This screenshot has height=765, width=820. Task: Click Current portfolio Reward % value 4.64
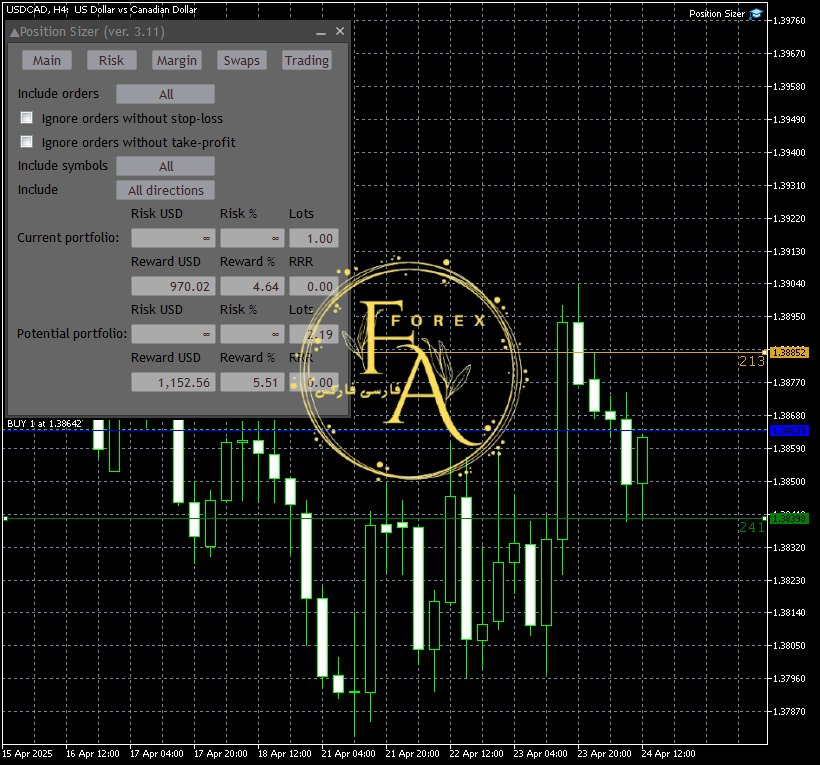[x=252, y=287]
